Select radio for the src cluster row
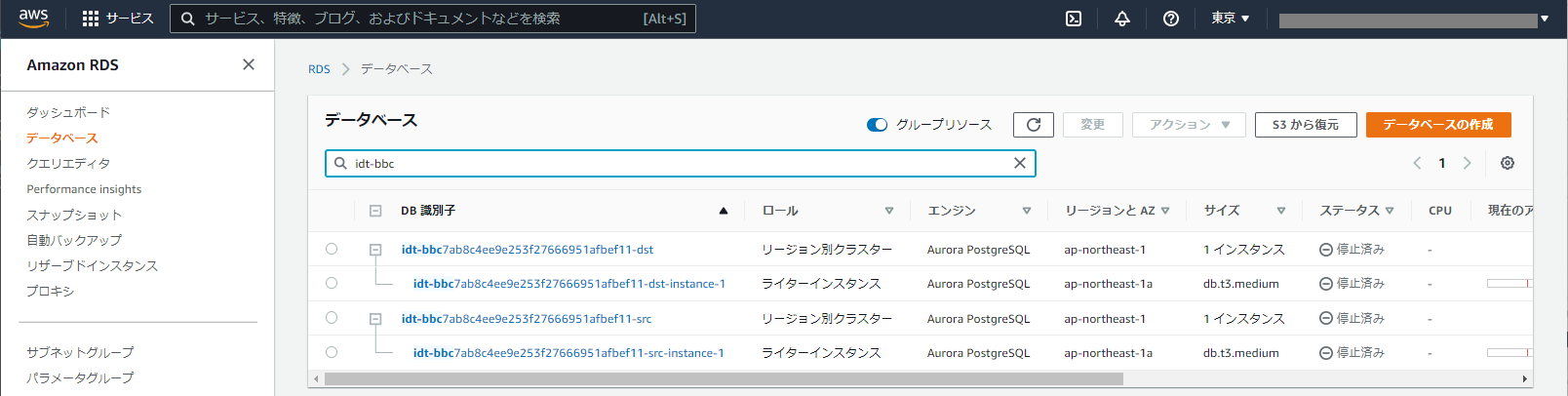 pyautogui.click(x=332, y=318)
